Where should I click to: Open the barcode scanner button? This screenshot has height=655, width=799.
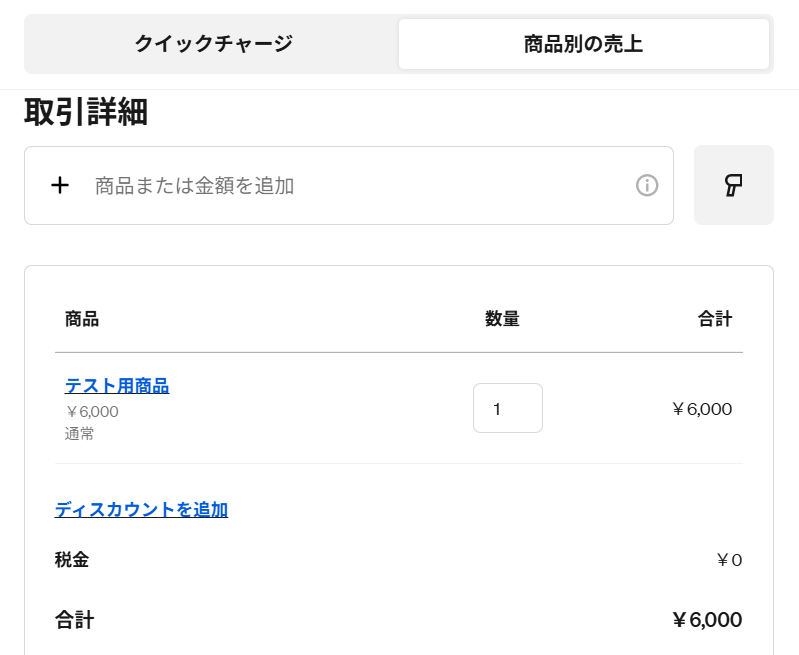coord(734,185)
